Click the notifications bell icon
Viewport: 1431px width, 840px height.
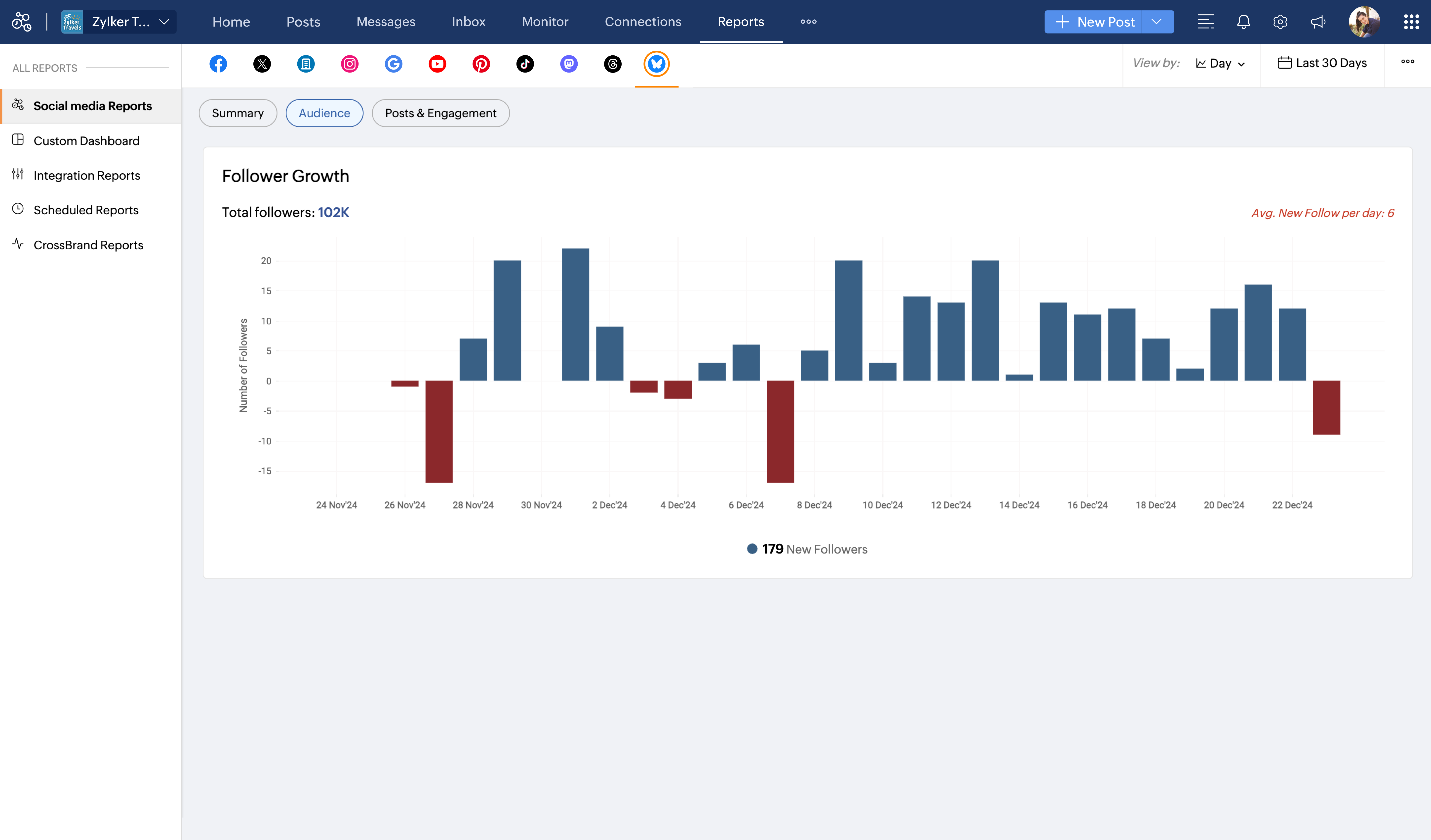pyautogui.click(x=1243, y=22)
